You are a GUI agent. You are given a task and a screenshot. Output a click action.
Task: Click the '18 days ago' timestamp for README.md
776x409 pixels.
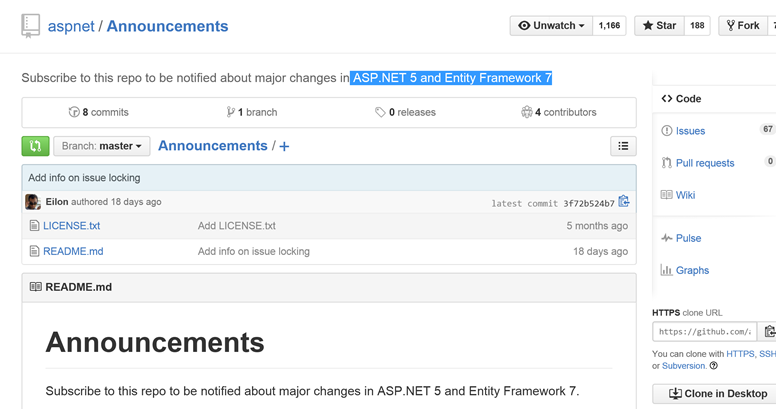coord(600,252)
